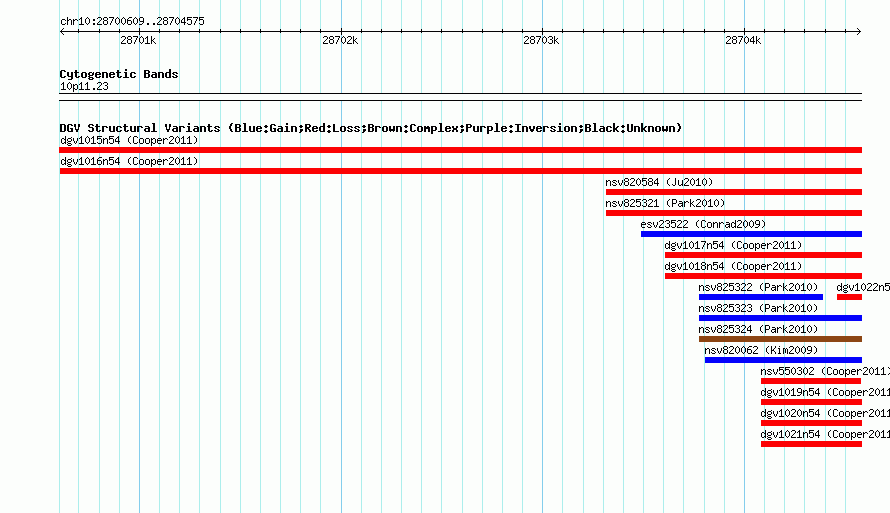The image size is (890, 513).
Task: Select the nsv820584 (Ju2010) variant bar
Action: tap(733, 192)
